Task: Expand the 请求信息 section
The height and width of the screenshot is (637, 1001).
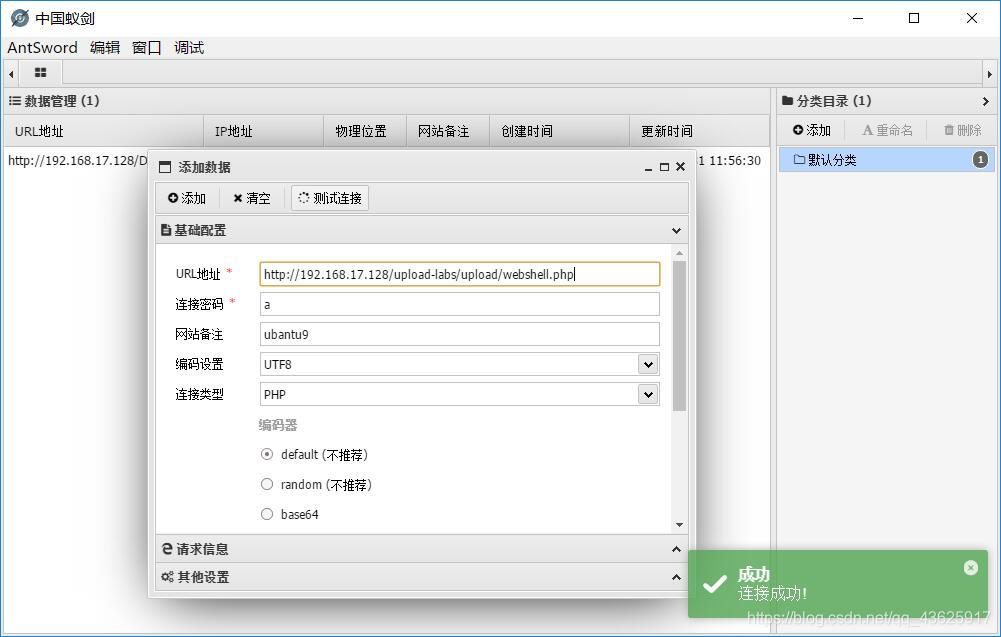Action: click(x=676, y=549)
